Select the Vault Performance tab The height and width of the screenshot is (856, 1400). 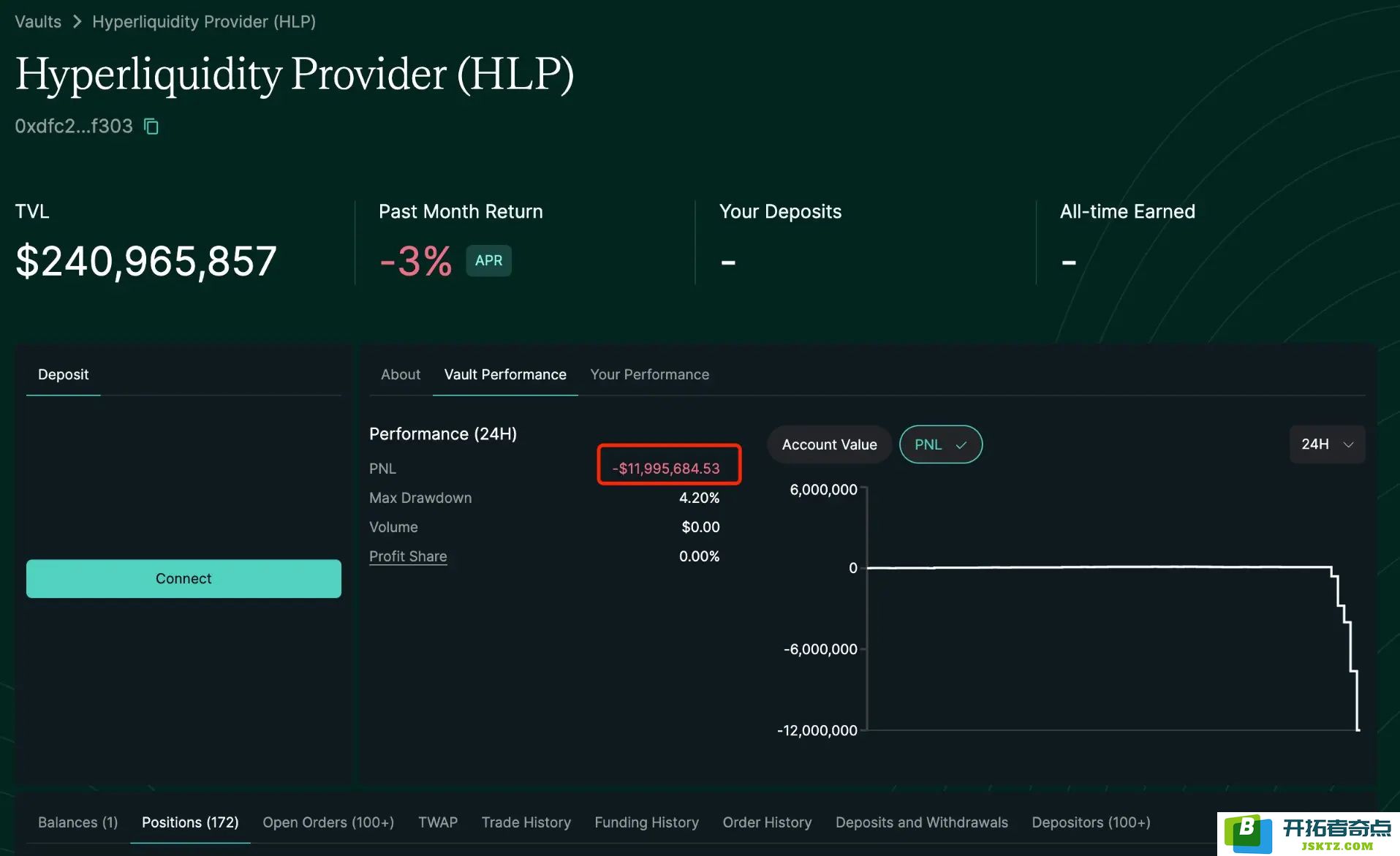505,374
